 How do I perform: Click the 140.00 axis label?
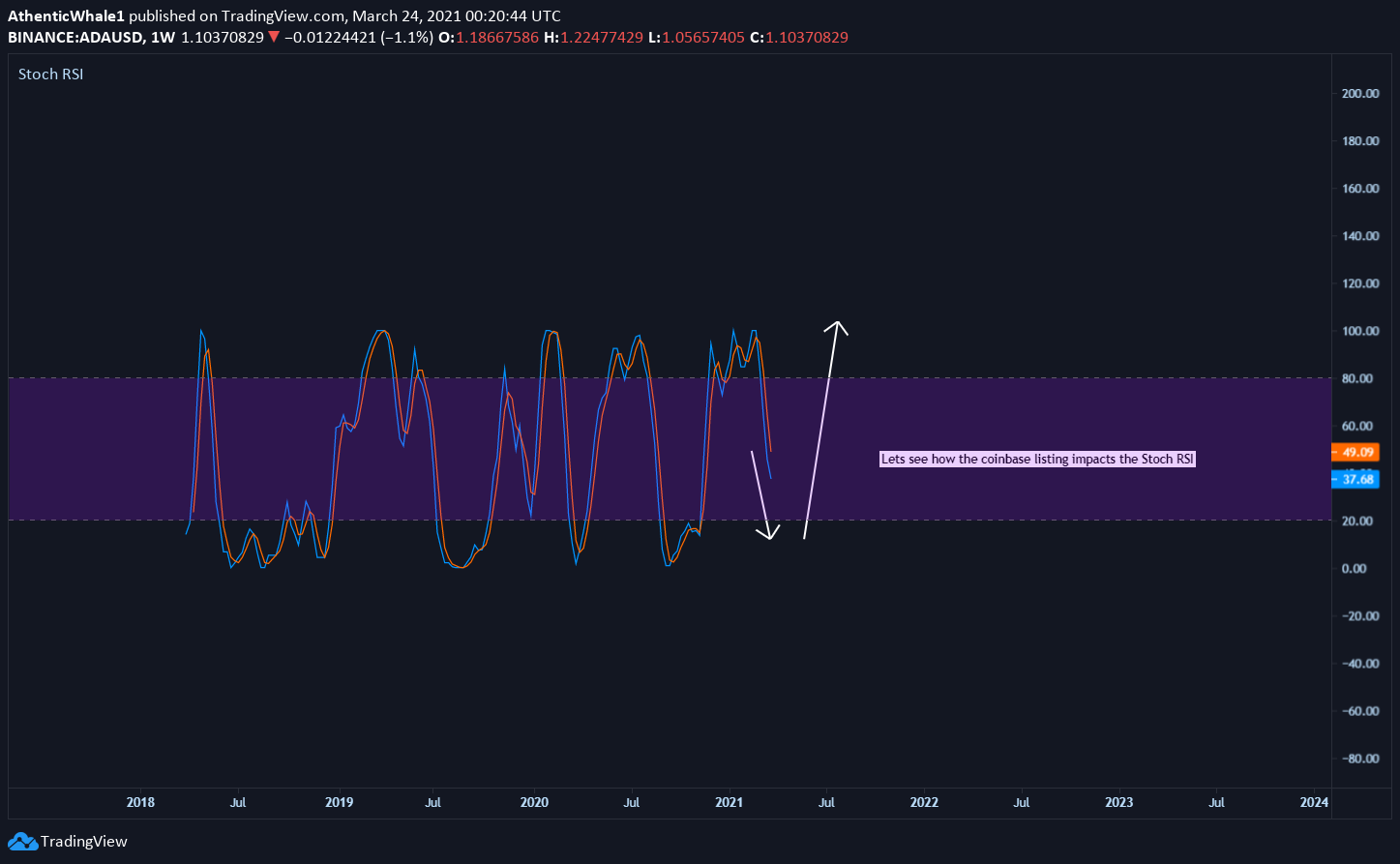point(1359,236)
